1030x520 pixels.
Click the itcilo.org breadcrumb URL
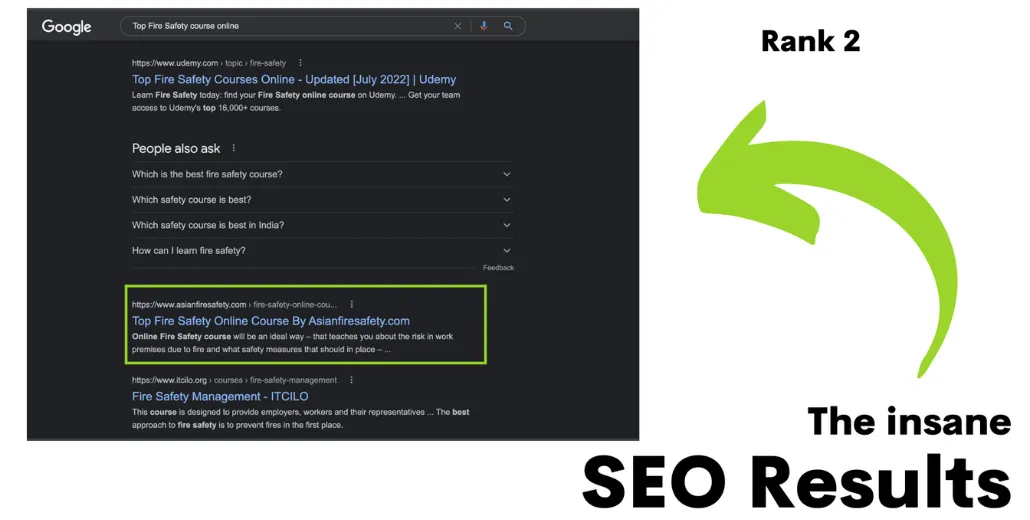tap(234, 380)
